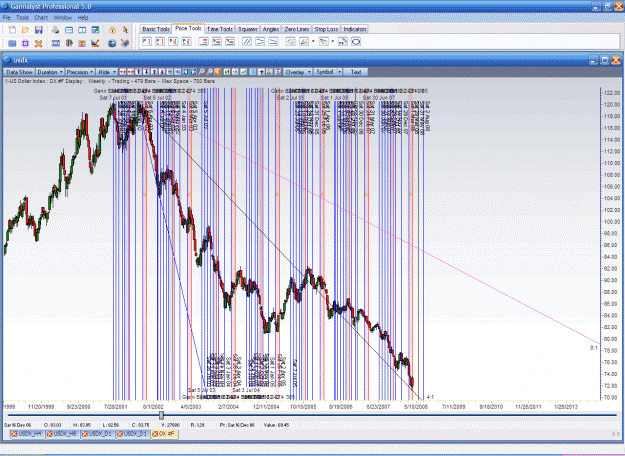Print the chart using the printer icon
Image resolution: width=625 pixels, height=456 pixels.
click(x=55, y=30)
